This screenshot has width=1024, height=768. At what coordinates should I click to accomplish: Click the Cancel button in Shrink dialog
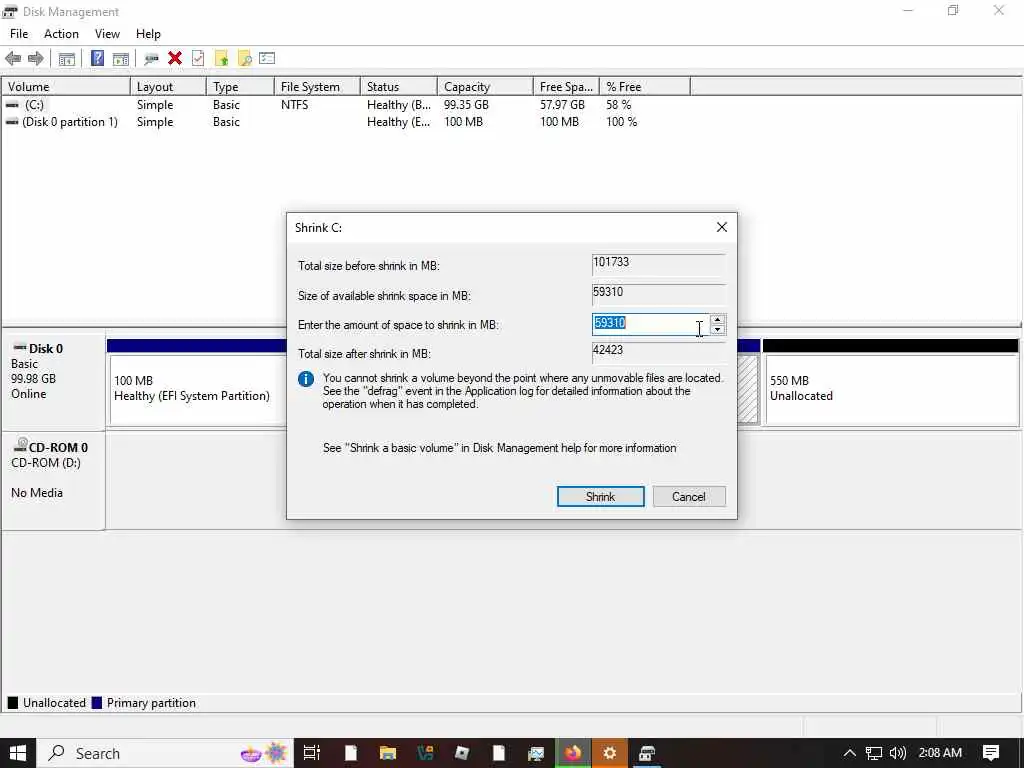click(688, 496)
